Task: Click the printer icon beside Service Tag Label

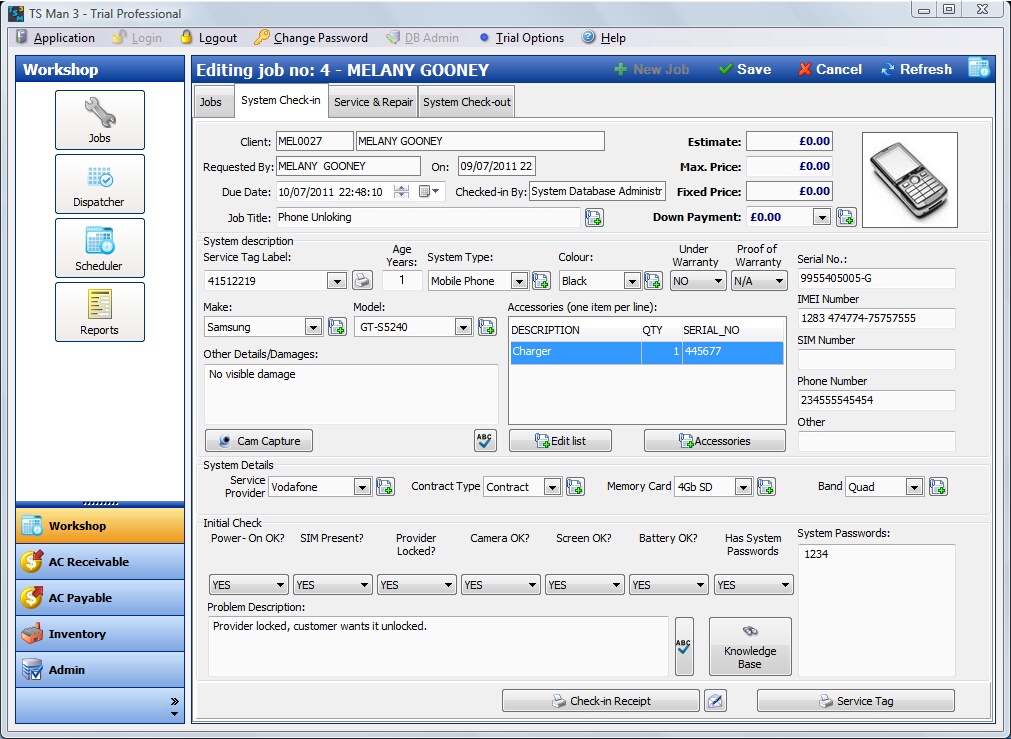Action: [362, 281]
